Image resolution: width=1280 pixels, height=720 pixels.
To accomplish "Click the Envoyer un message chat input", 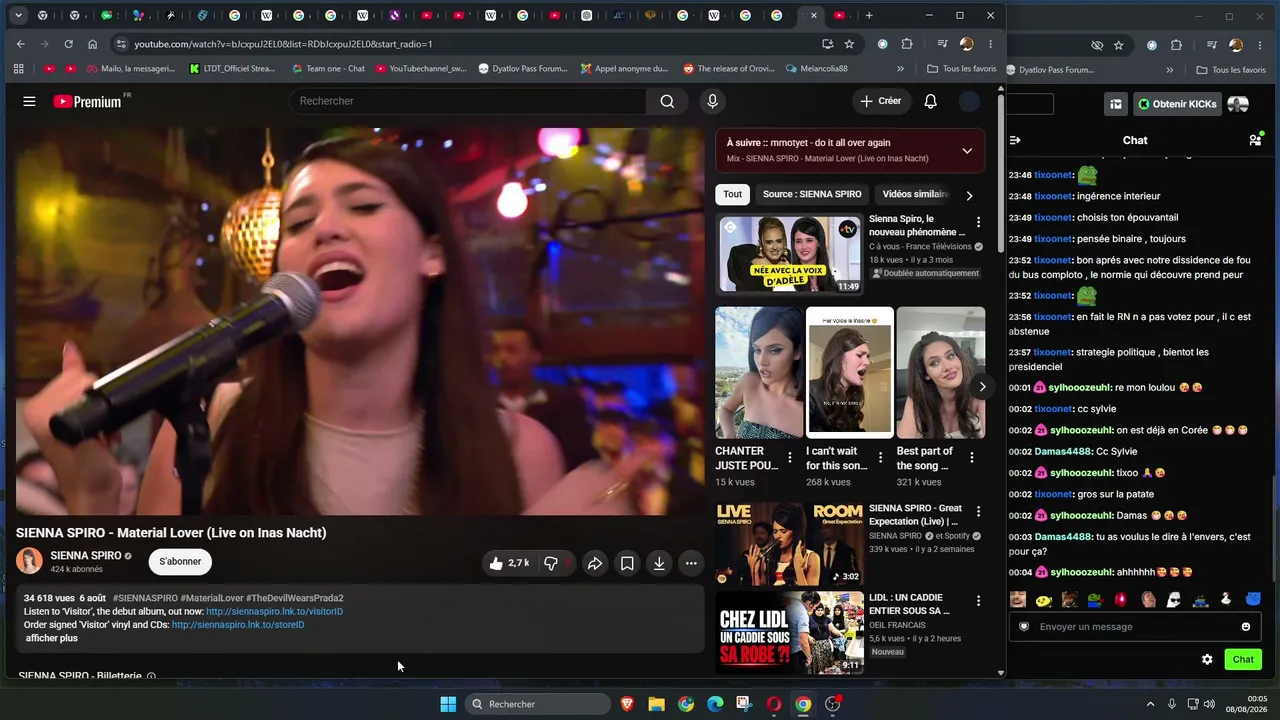I will pos(1134,627).
